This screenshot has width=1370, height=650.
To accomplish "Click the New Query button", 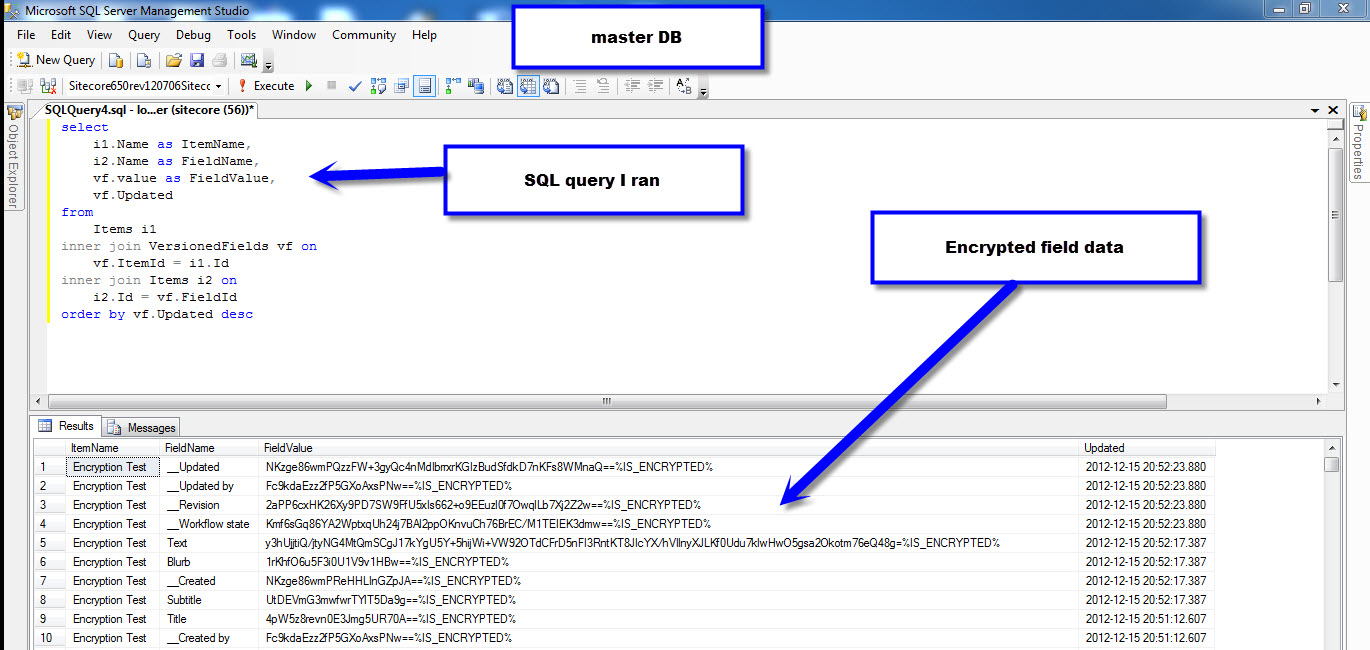I will point(56,60).
